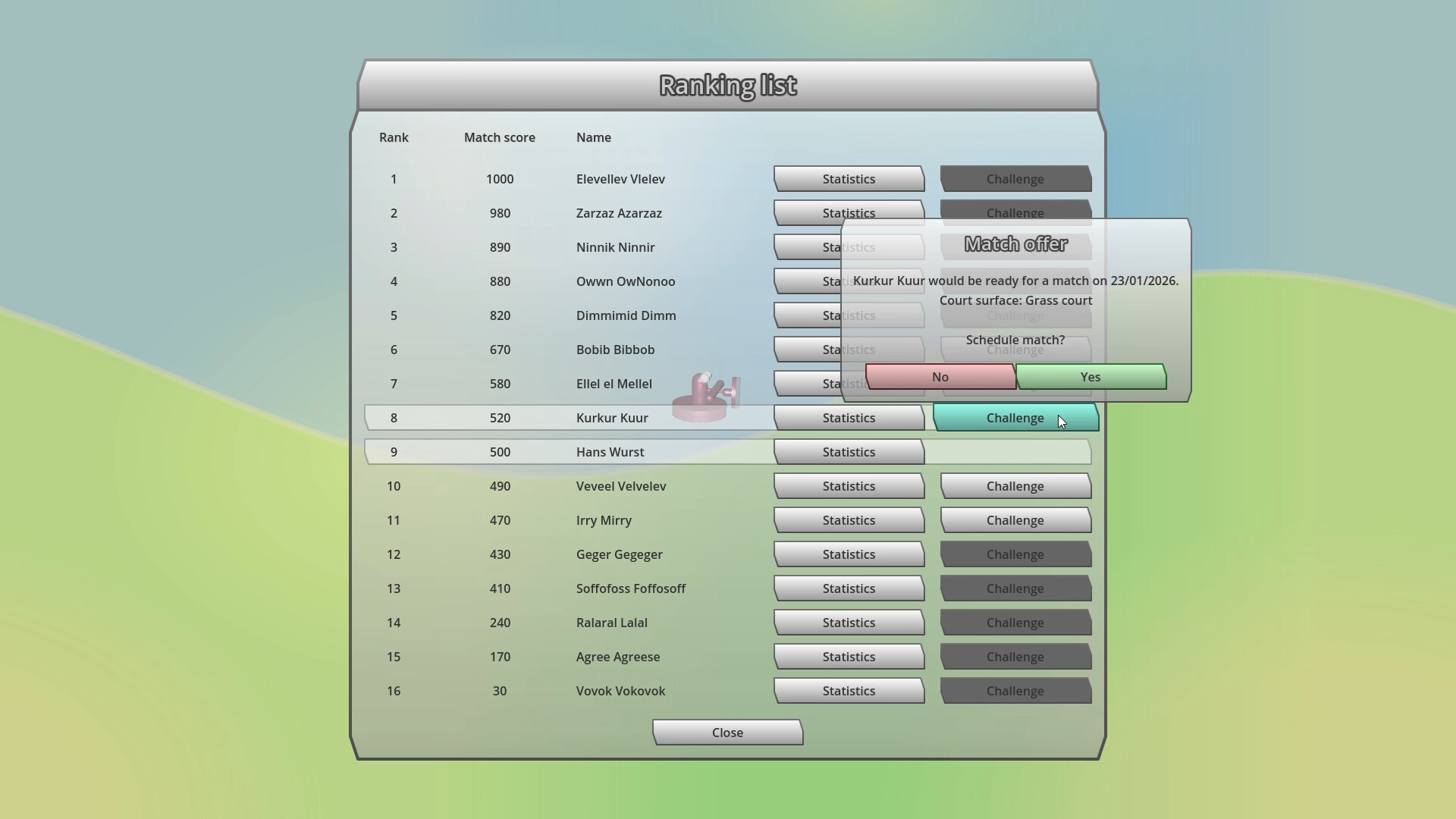The width and height of the screenshot is (1456, 819).
Task: Open Statistics for Elevellev Vlelev
Action: (x=848, y=179)
